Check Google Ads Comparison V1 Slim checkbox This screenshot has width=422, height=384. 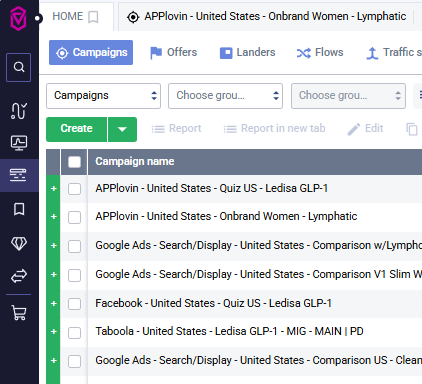(x=74, y=275)
